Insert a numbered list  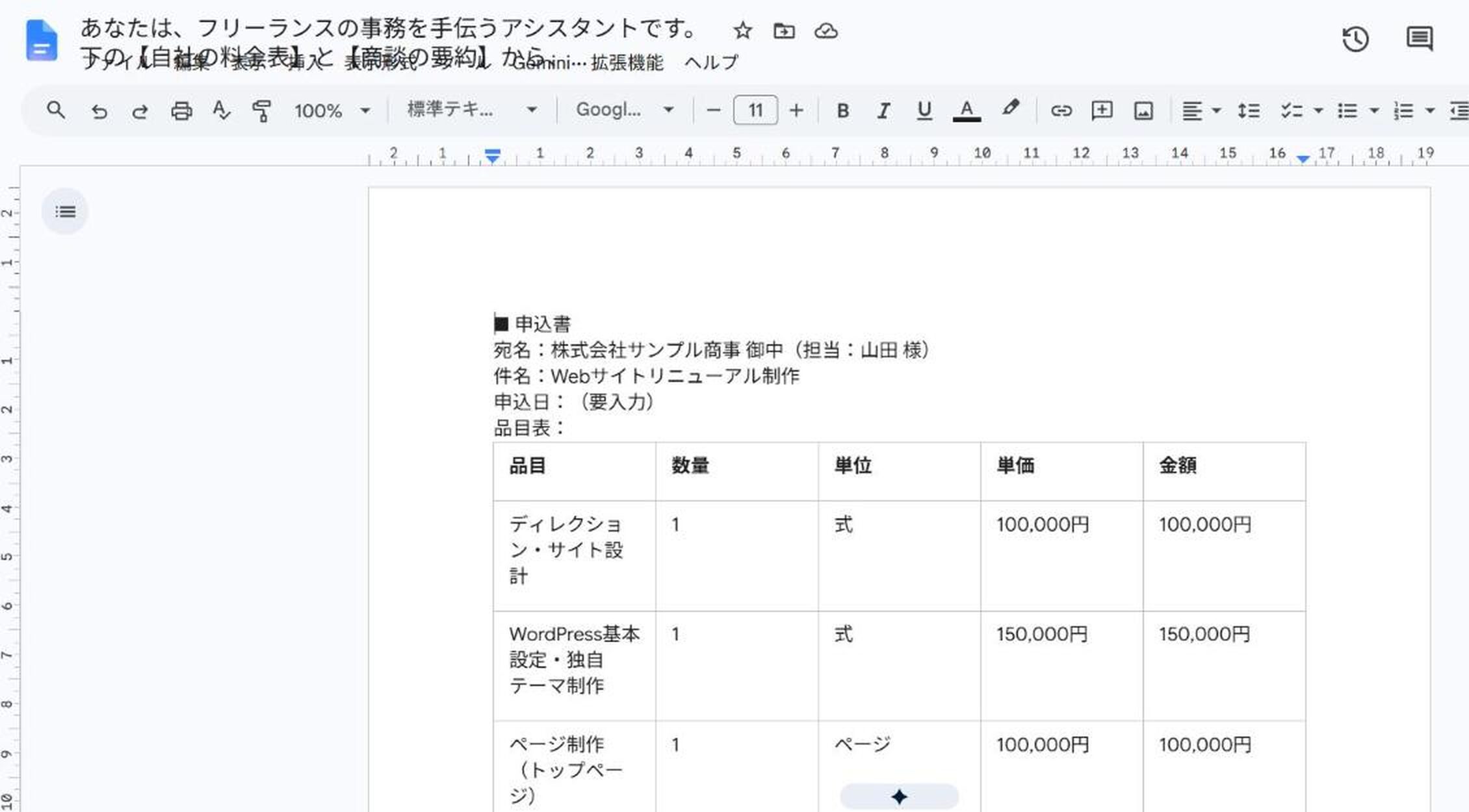[x=1403, y=111]
